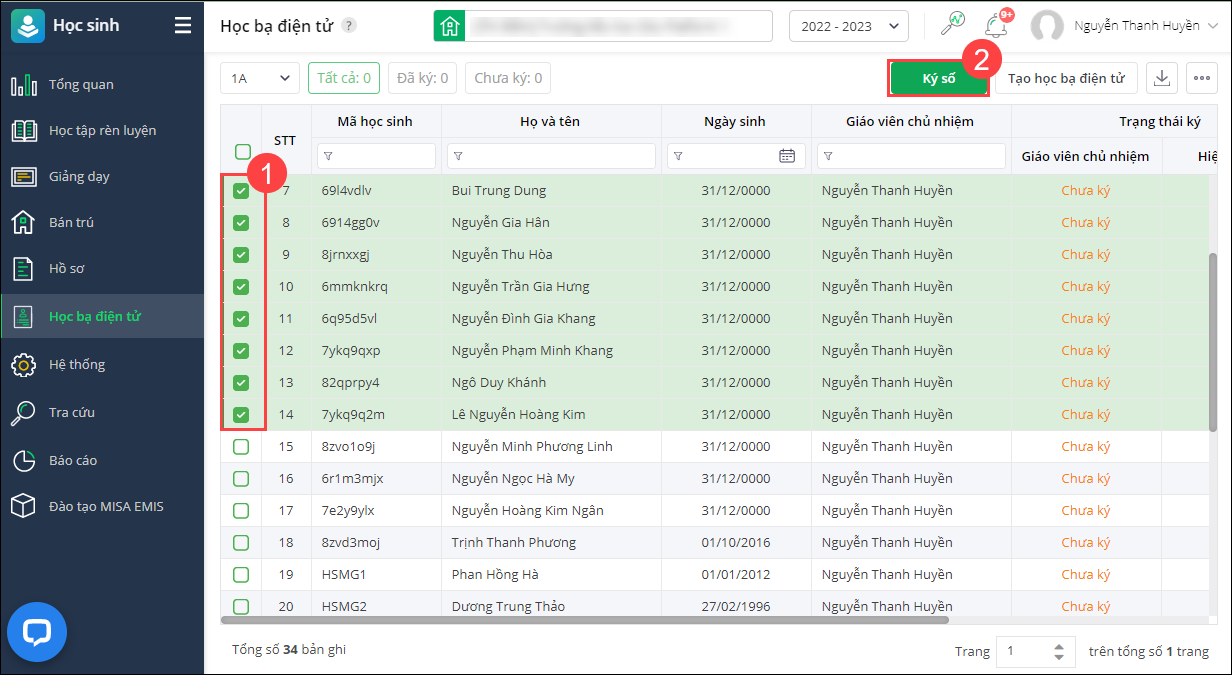Expand Nguyễn Thanh Huyền account menu

[x=1144, y=26]
